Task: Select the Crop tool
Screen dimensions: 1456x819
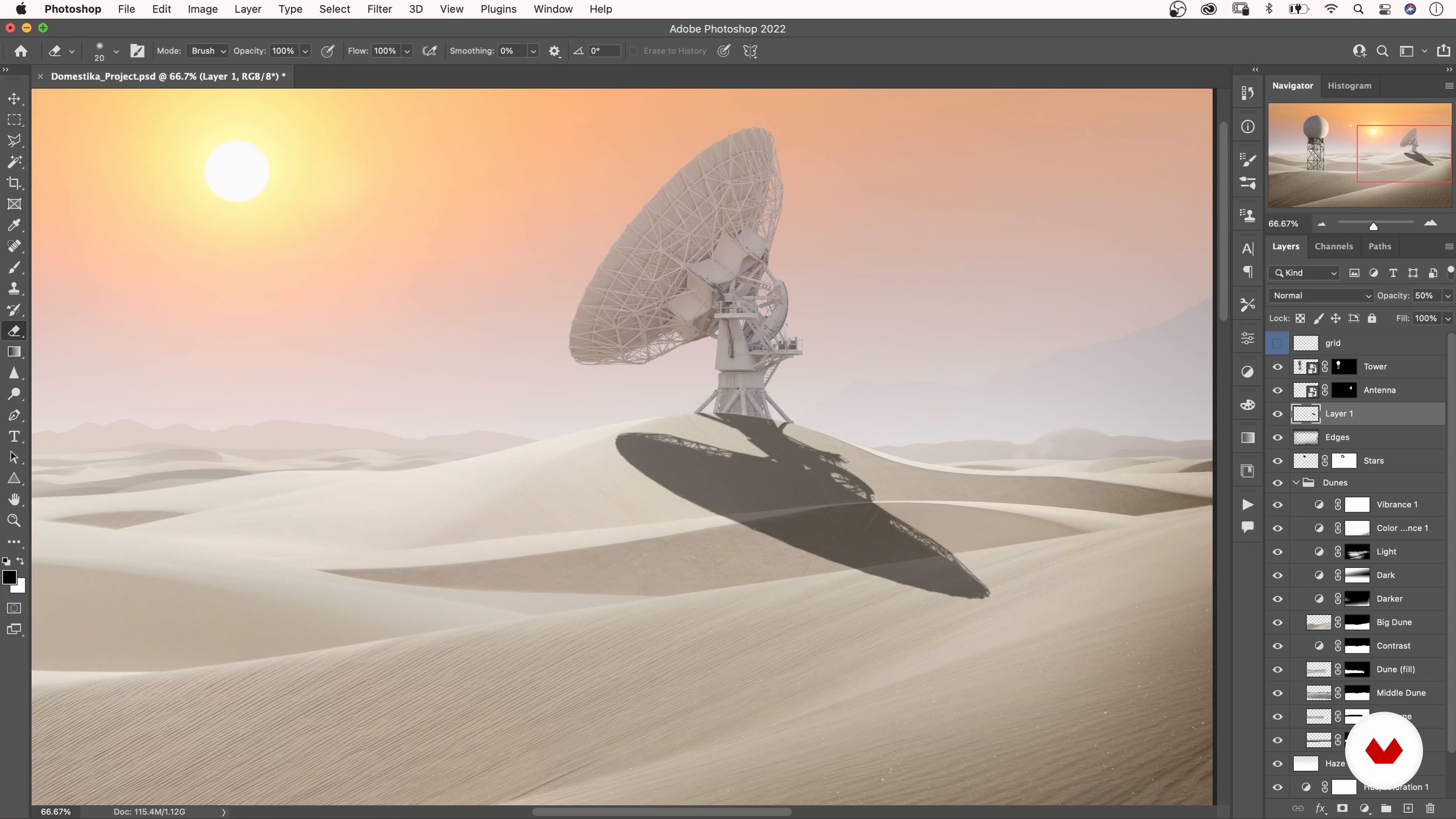Action: tap(14, 183)
